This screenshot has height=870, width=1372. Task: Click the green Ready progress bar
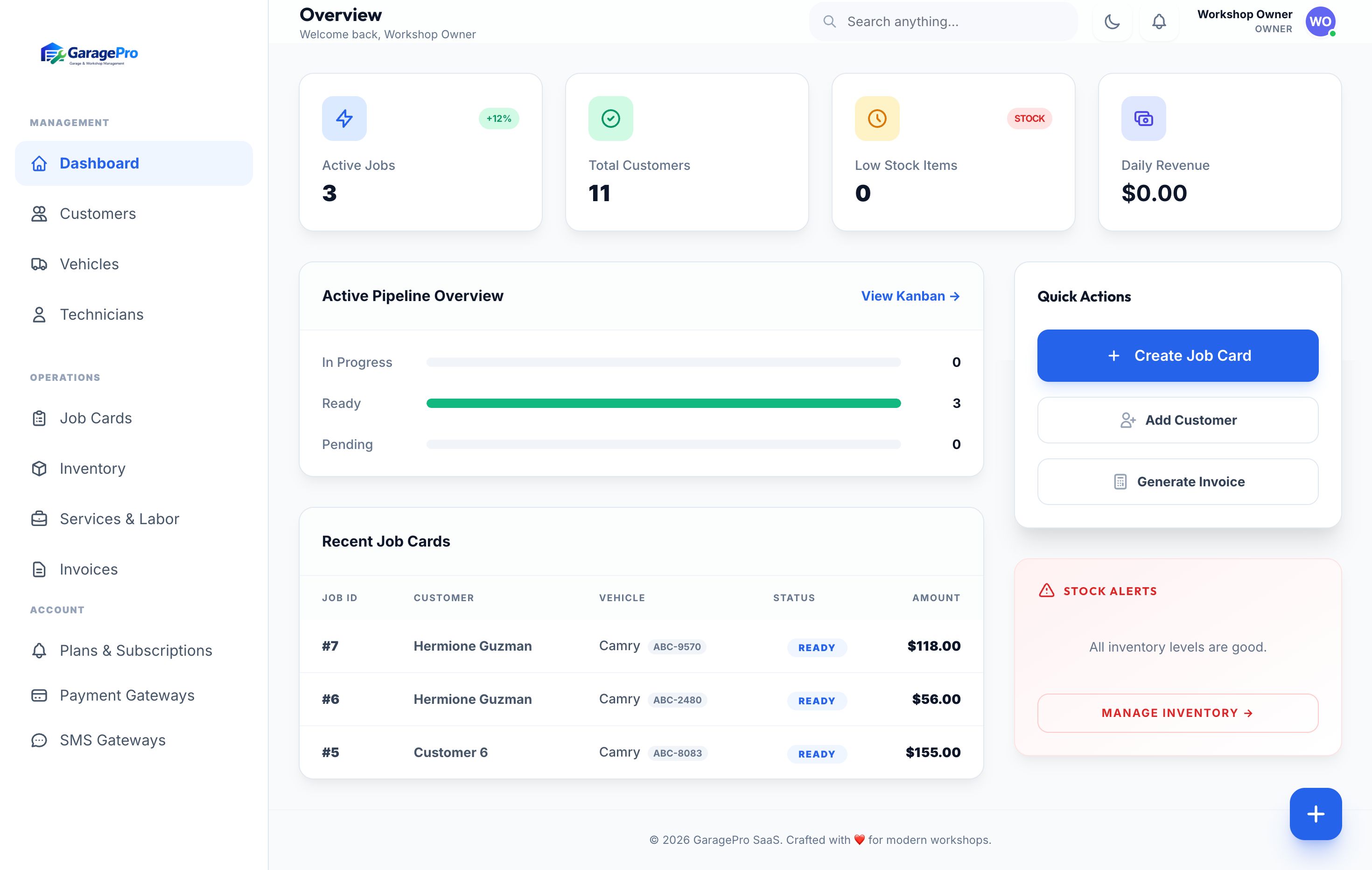click(x=663, y=403)
